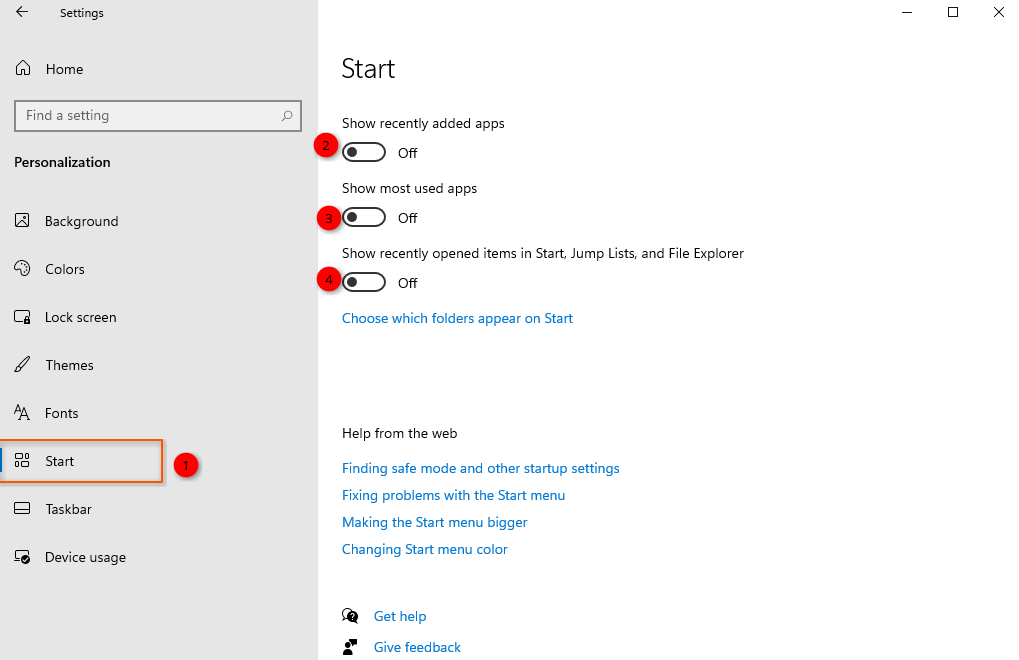
Task: Switch to the Taskbar settings page
Action: pos(68,509)
